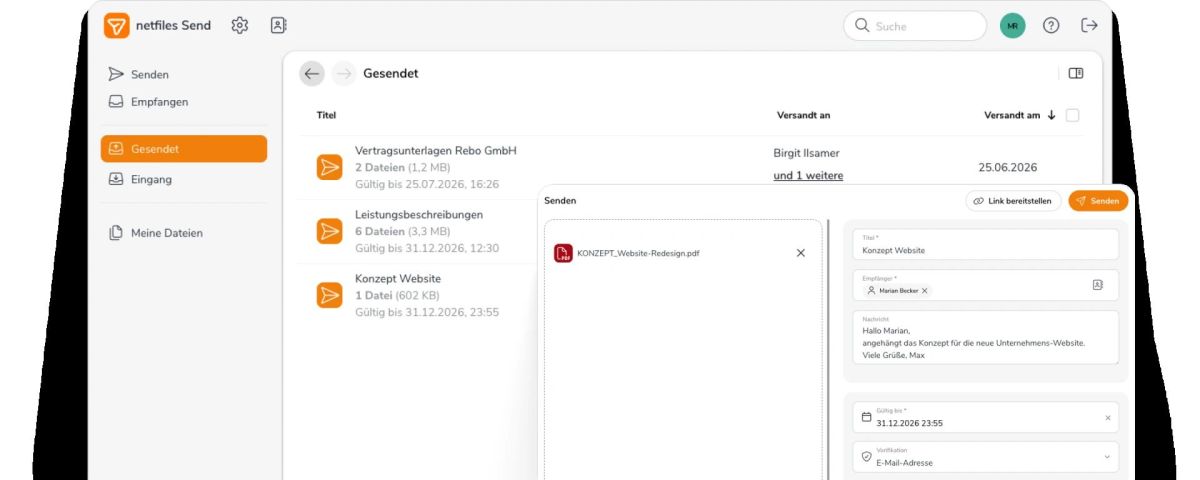Open Leistungsbeschreibungen transfer title
This screenshot has width=1200, height=480.
click(x=419, y=214)
